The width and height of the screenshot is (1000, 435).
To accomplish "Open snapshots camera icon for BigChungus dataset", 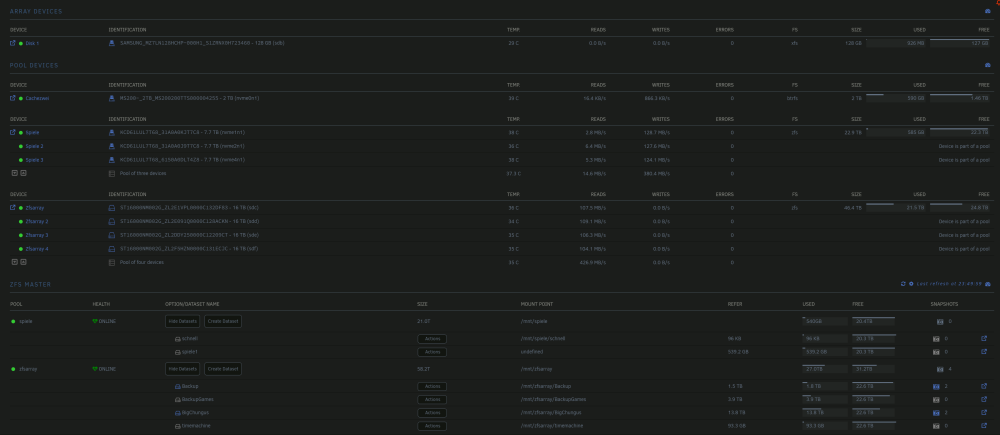I will pyautogui.click(x=936, y=413).
